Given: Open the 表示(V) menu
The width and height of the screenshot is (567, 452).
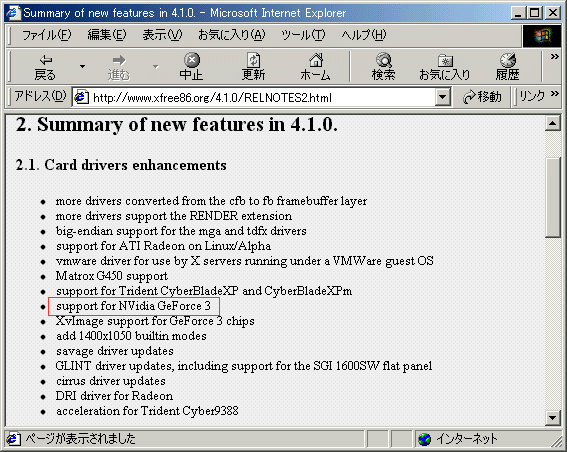Looking at the screenshot, I should (x=162, y=35).
